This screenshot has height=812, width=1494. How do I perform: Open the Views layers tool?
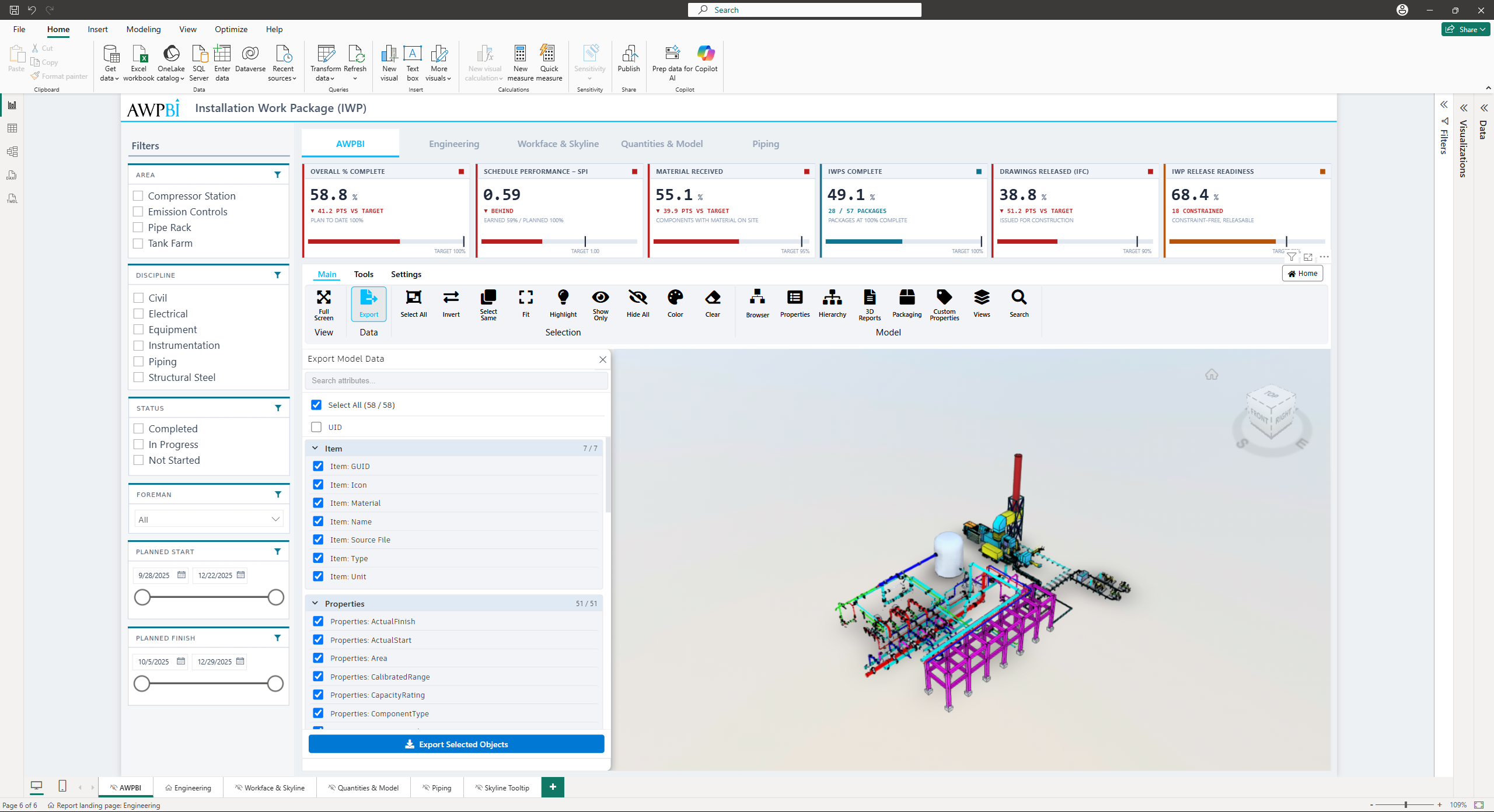[982, 304]
